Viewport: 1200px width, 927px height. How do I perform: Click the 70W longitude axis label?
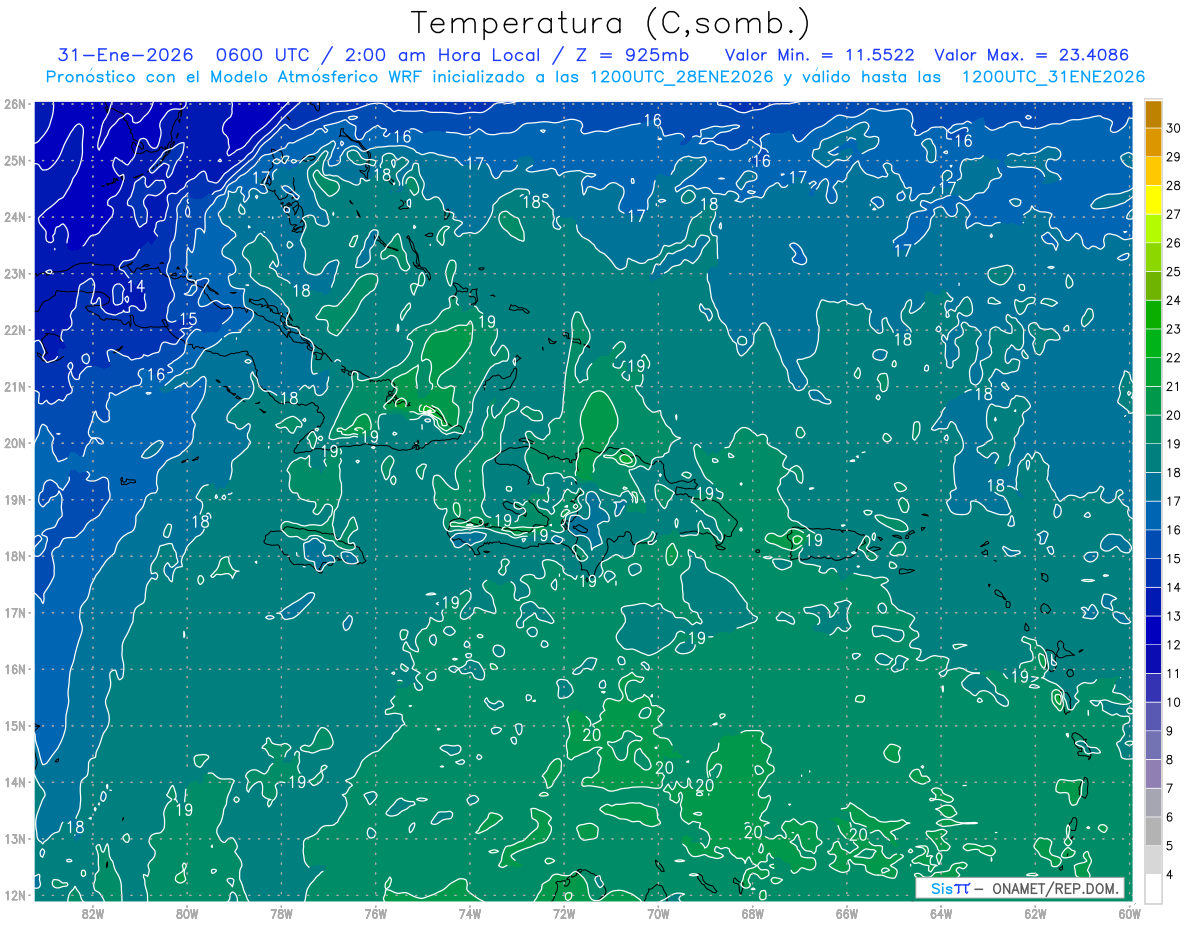coord(658,913)
